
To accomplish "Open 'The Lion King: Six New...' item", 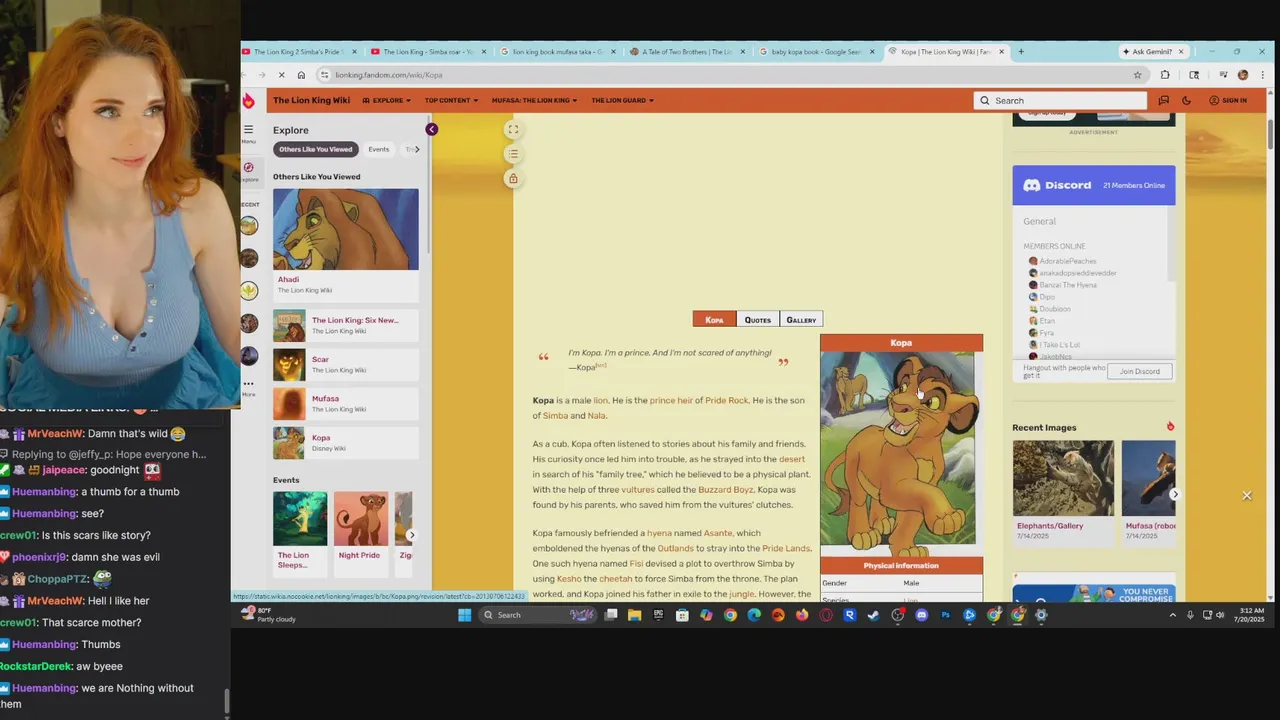I will [346, 325].
